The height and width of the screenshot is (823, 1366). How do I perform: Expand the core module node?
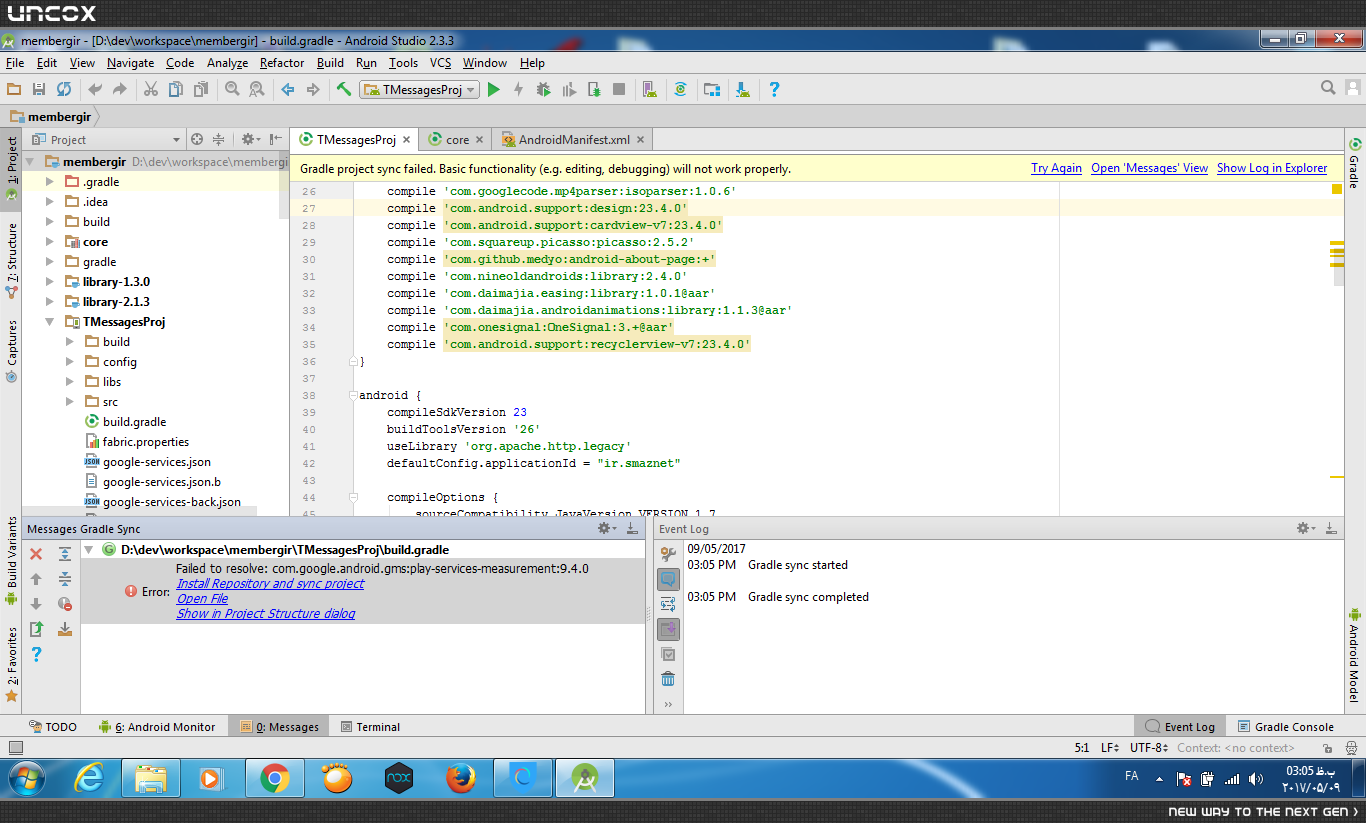50,242
